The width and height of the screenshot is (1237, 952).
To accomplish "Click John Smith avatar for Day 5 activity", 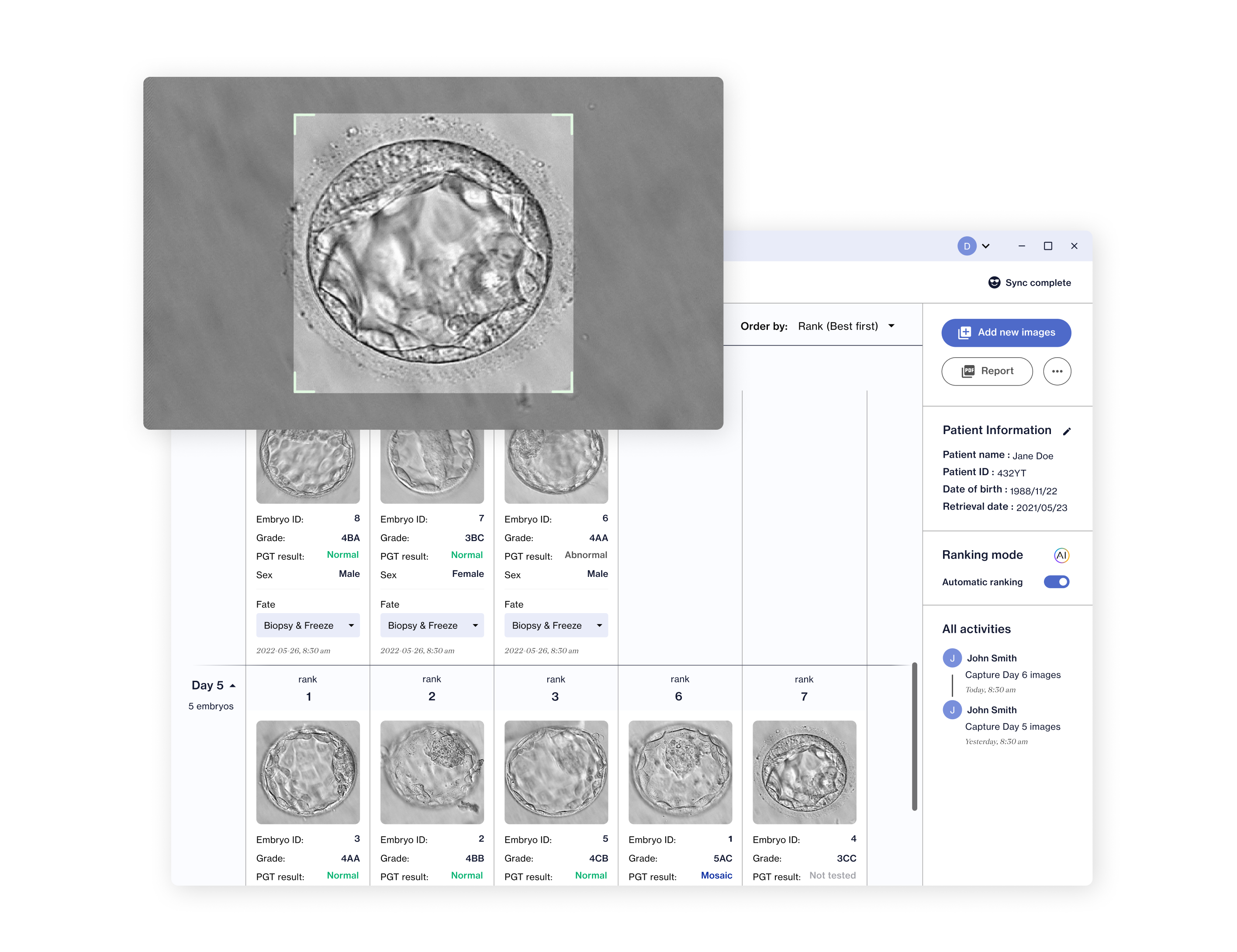I will [x=951, y=710].
